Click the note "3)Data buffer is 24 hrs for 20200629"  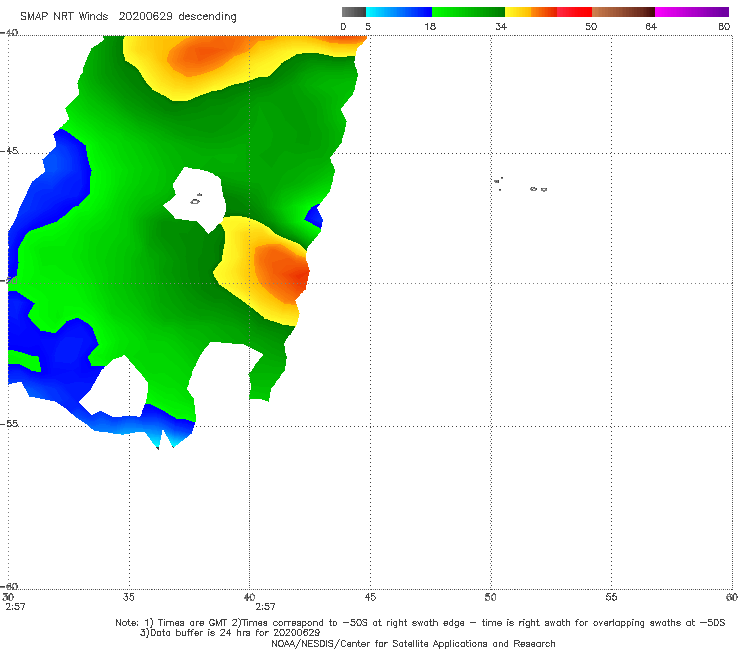pyautogui.click(x=230, y=633)
